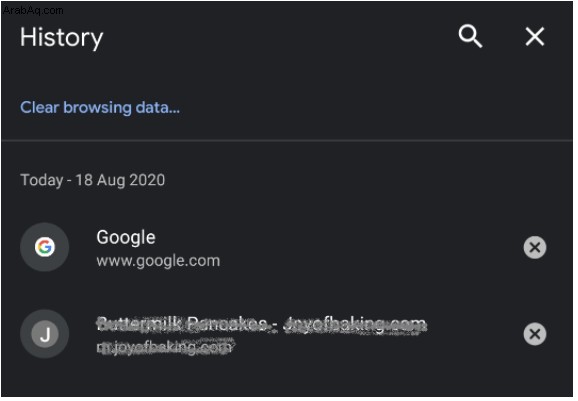Click the dark circle behind the Google logo
Viewport: 578px width, 401px height.
[45, 247]
